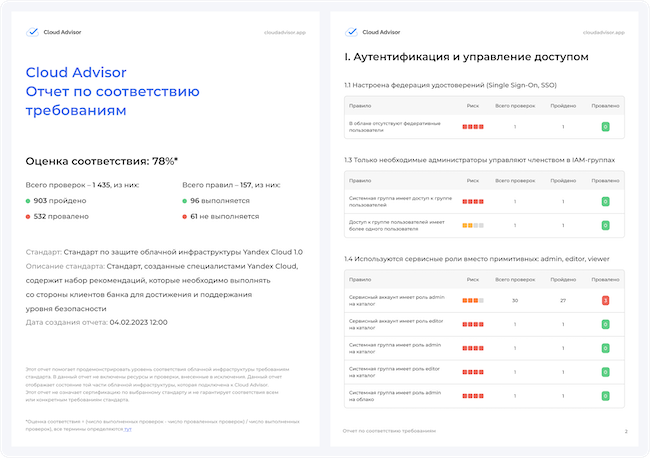
Task: Click the red dot beside "61 не выполняется"
Action: (186, 216)
